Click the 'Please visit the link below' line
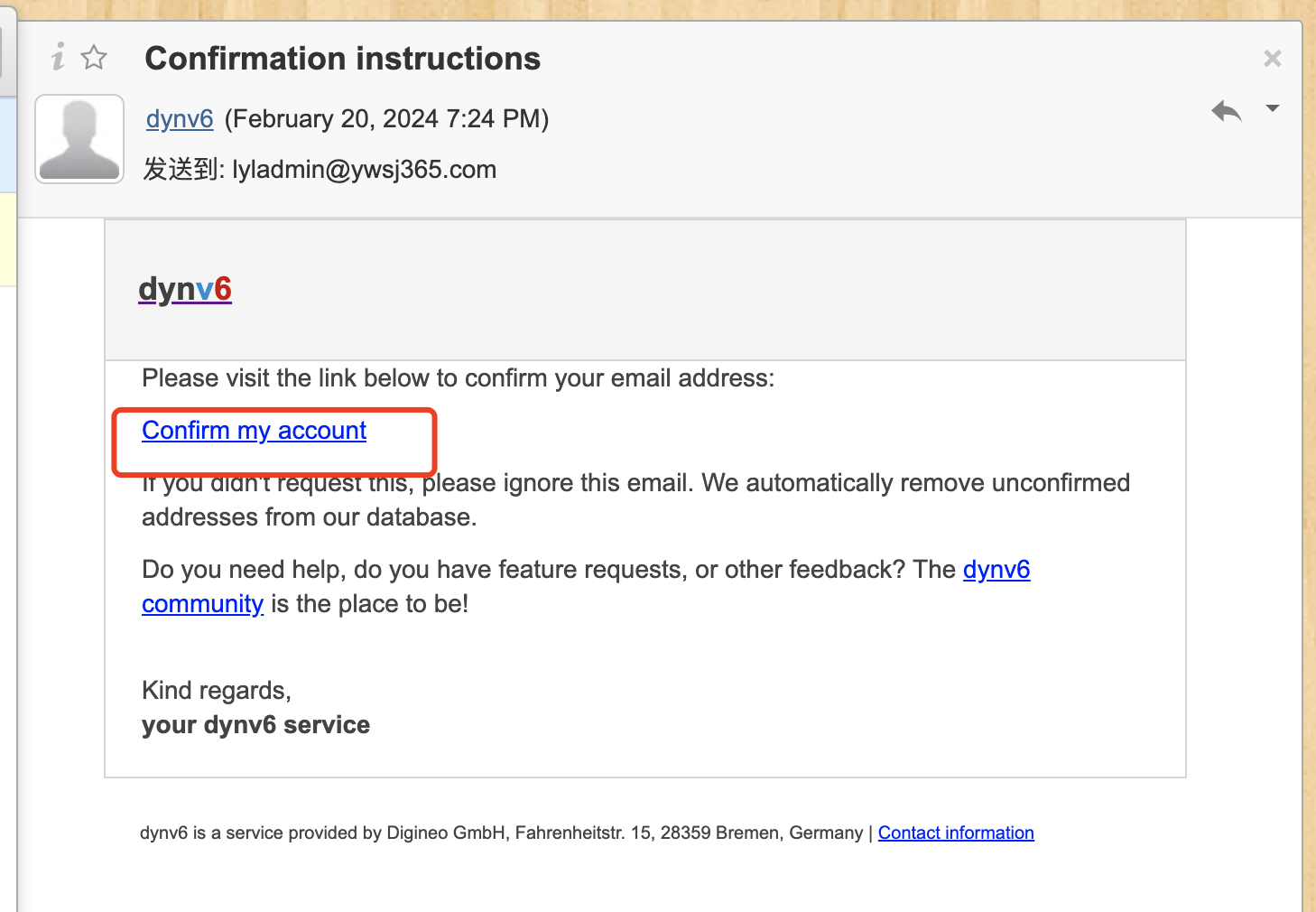Viewport: 1316px width, 912px height. tap(458, 378)
